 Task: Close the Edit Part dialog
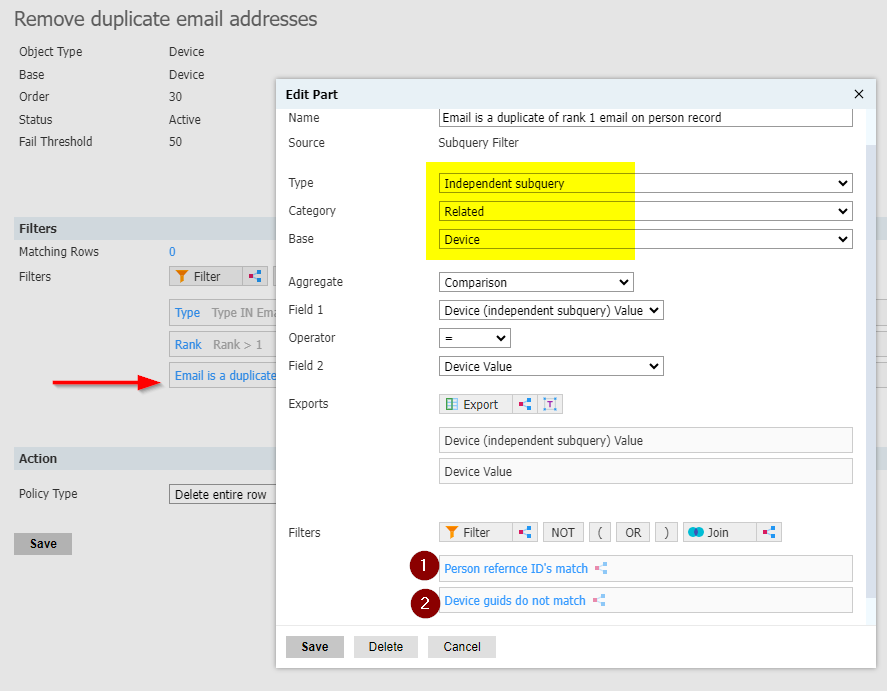click(859, 94)
